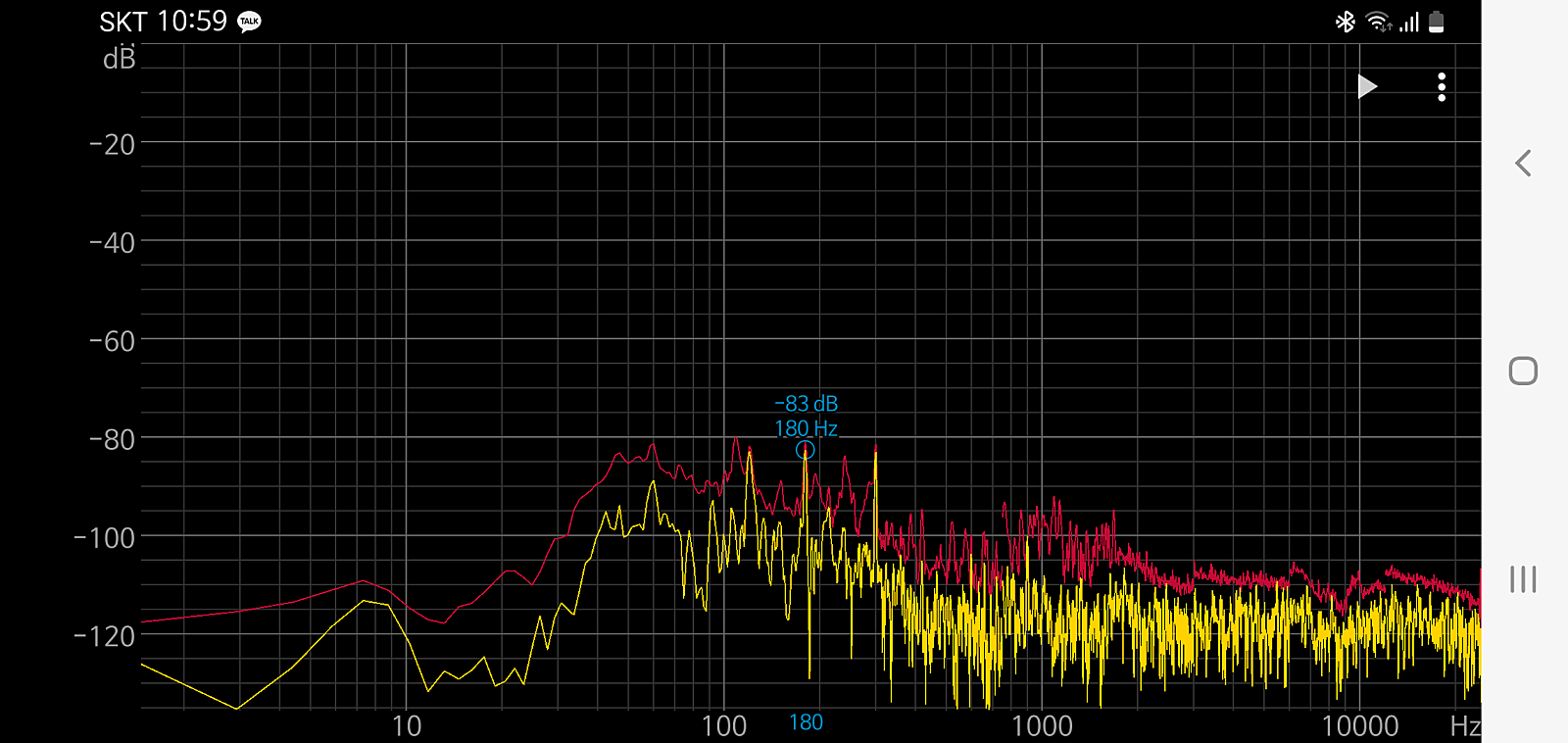Tap the '100' frequency axis label
The image size is (1568, 743).
(724, 726)
